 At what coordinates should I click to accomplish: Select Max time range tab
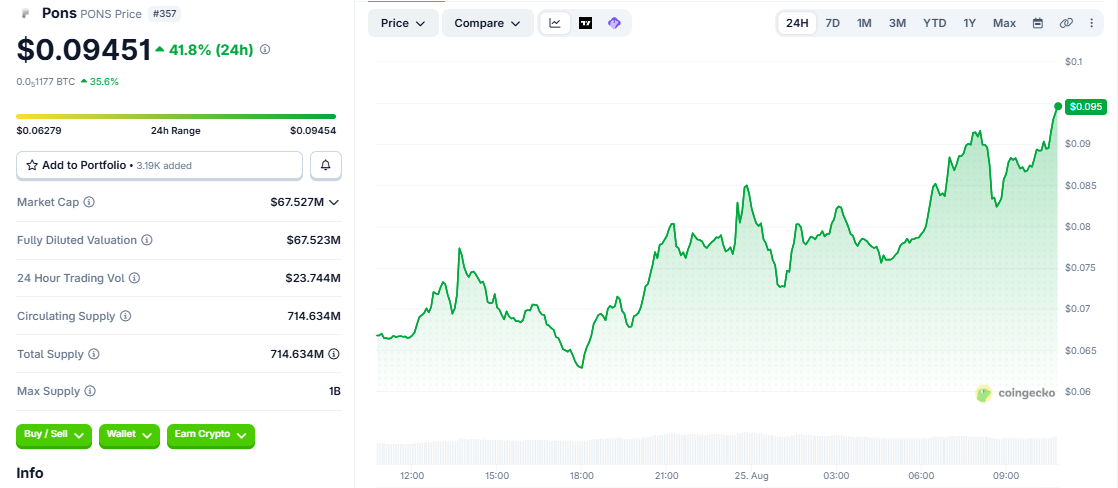(1005, 23)
